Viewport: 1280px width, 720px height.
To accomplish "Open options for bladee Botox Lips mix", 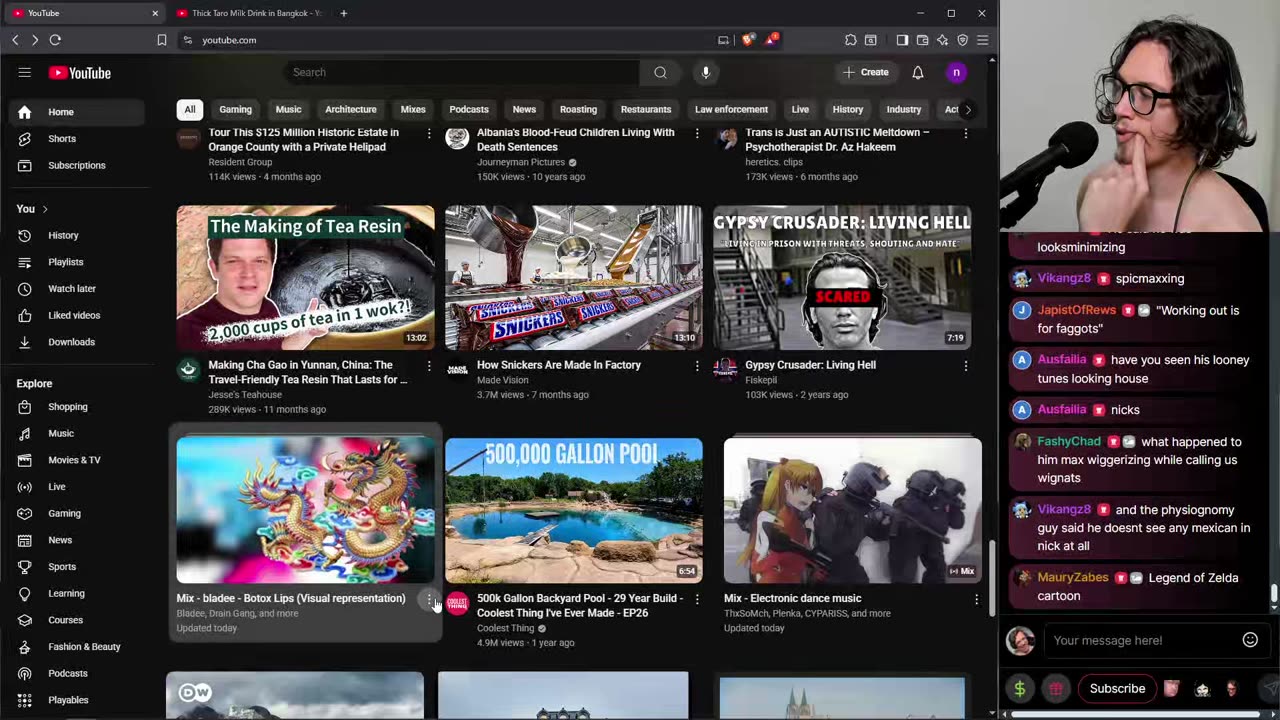I will pos(429,600).
